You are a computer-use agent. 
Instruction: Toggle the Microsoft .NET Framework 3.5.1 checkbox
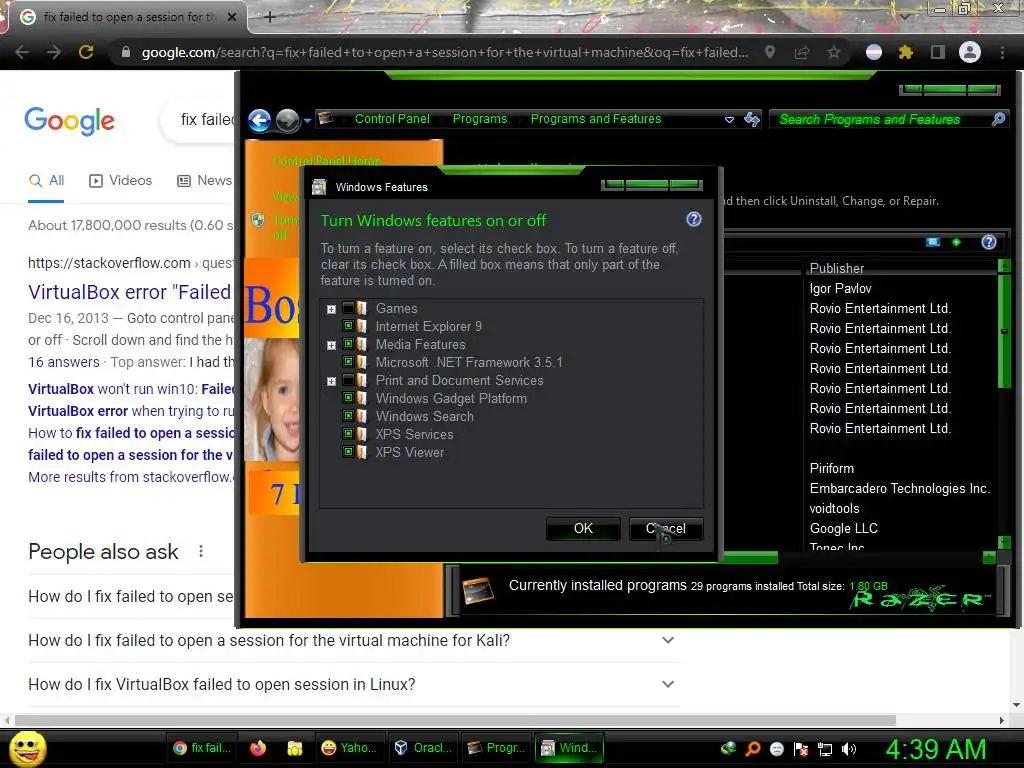tap(348, 362)
